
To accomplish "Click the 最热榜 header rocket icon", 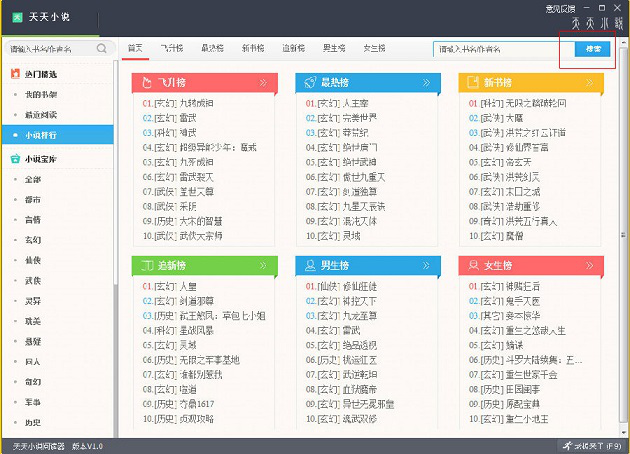I will tap(310, 82).
